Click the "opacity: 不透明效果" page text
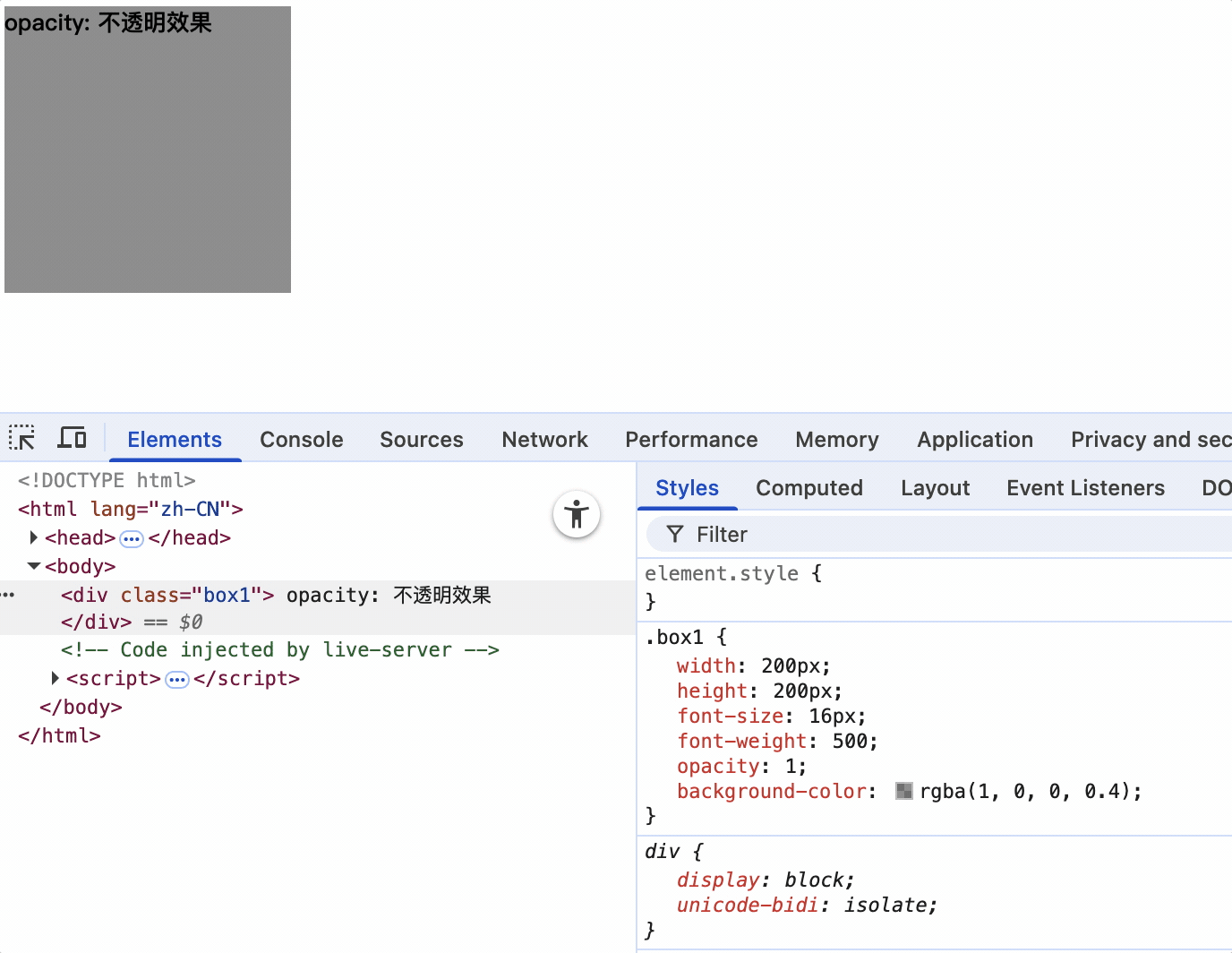Viewport: 1232px width, 953px height. point(108,23)
